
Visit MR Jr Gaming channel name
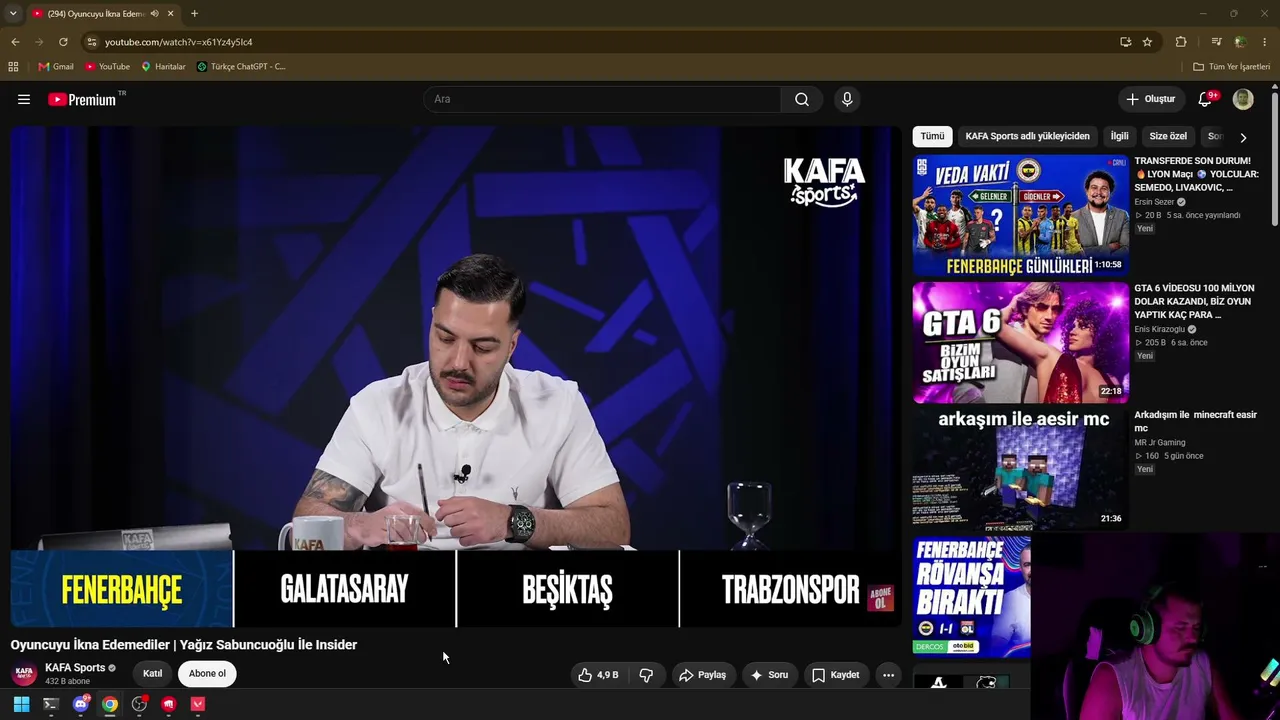coord(1160,442)
